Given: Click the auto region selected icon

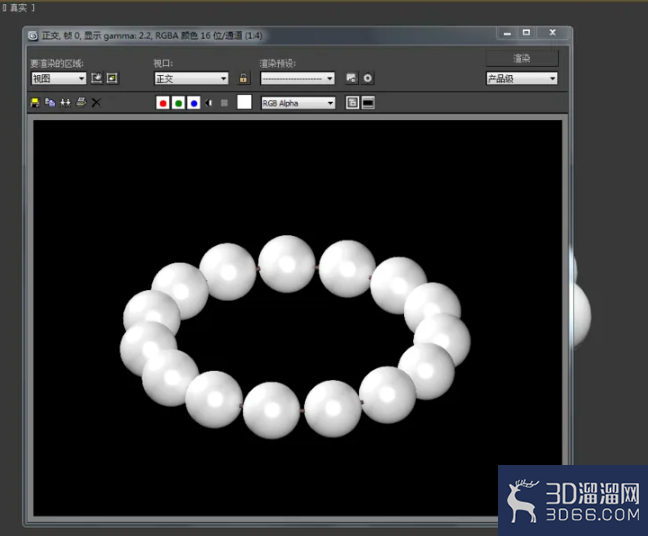Looking at the screenshot, I should pos(112,78).
